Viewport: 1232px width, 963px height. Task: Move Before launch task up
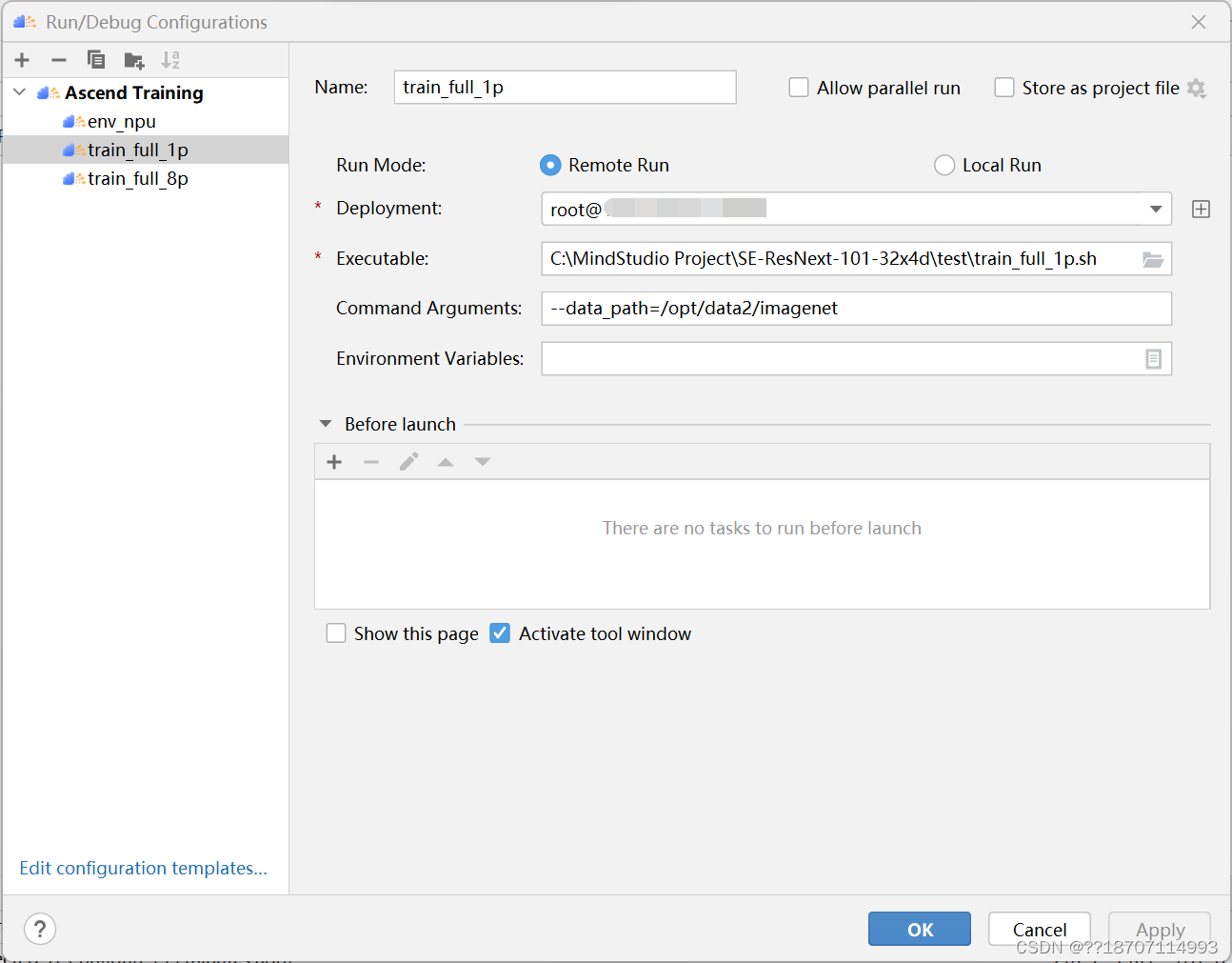[446, 462]
